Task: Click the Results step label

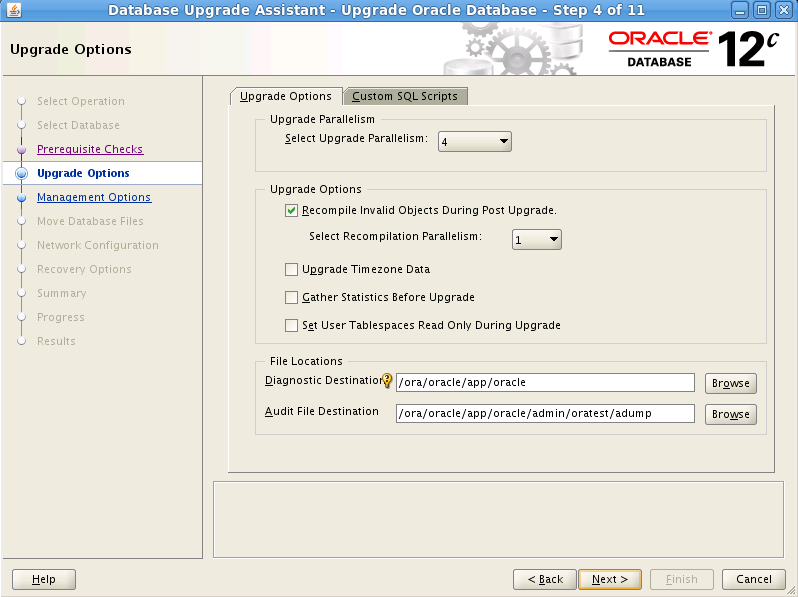Action: [x=56, y=341]
